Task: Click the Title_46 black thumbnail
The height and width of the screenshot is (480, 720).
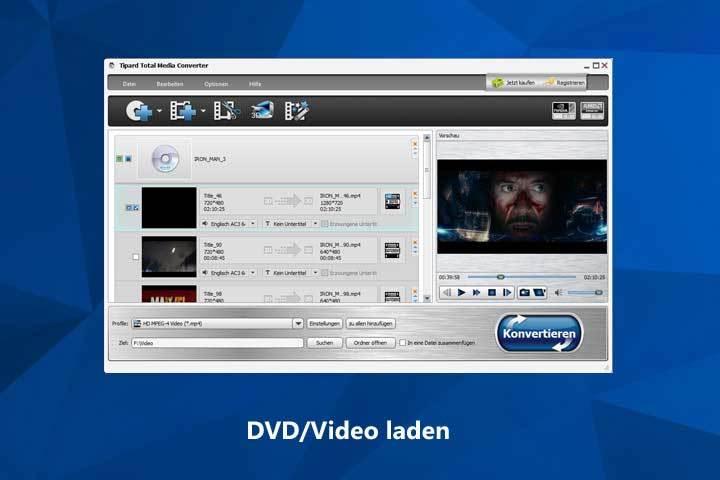Action: [x=169, y=207]
